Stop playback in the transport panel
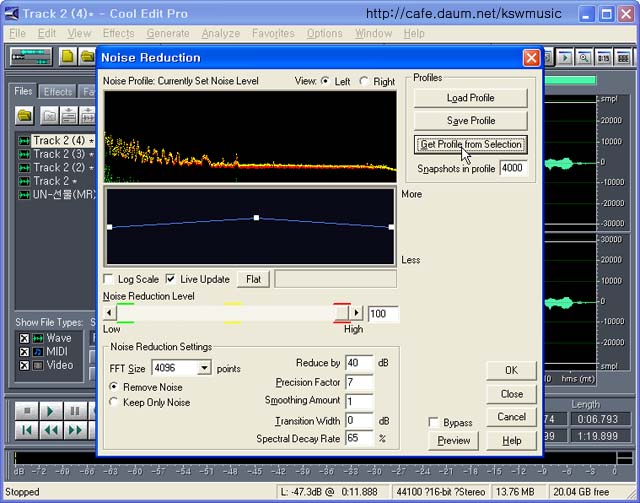Screen dimensions: 640x503 click(27, 411)
